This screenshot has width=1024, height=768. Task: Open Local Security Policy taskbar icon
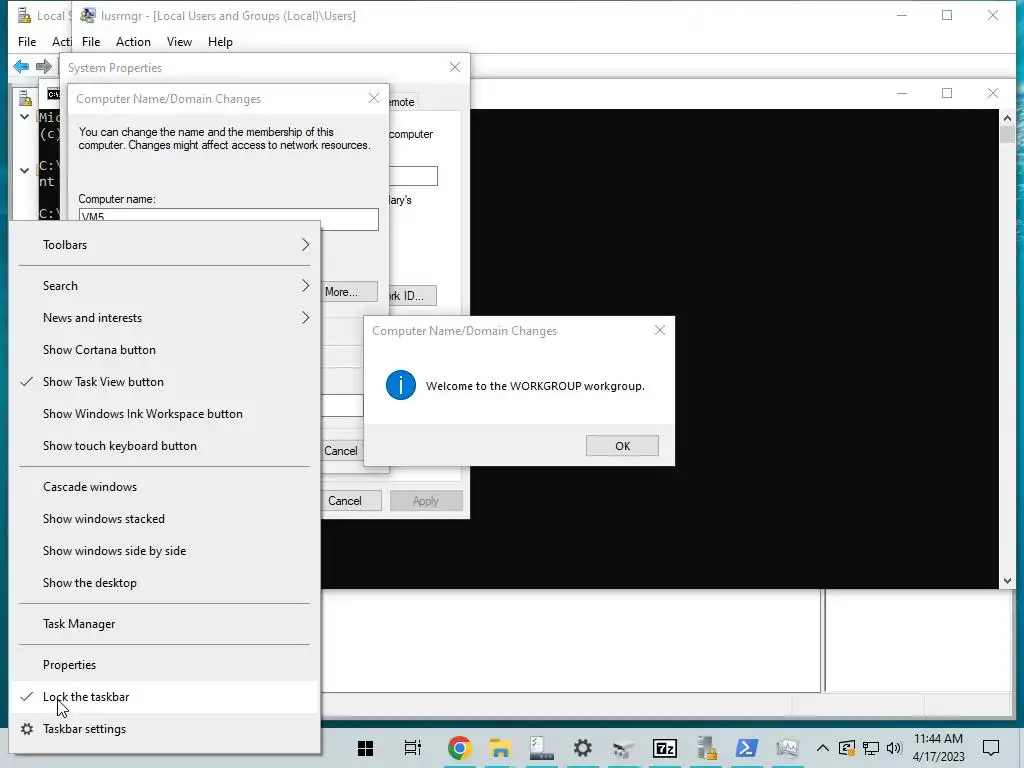[706, 748]
